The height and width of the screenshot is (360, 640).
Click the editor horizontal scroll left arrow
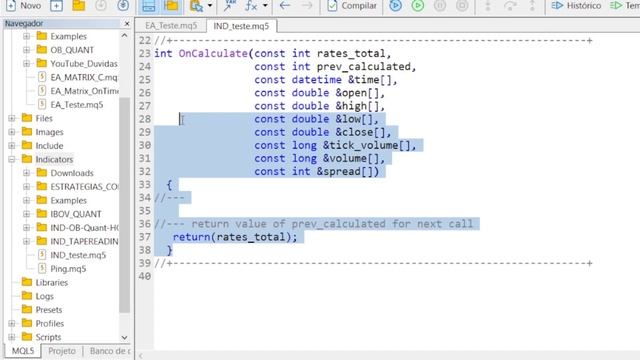point(141,356)
